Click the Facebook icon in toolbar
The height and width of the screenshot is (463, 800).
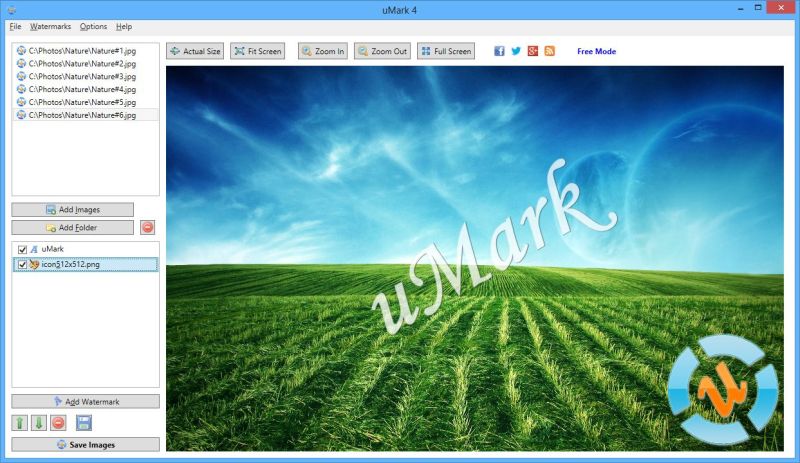tap(499, 51)
